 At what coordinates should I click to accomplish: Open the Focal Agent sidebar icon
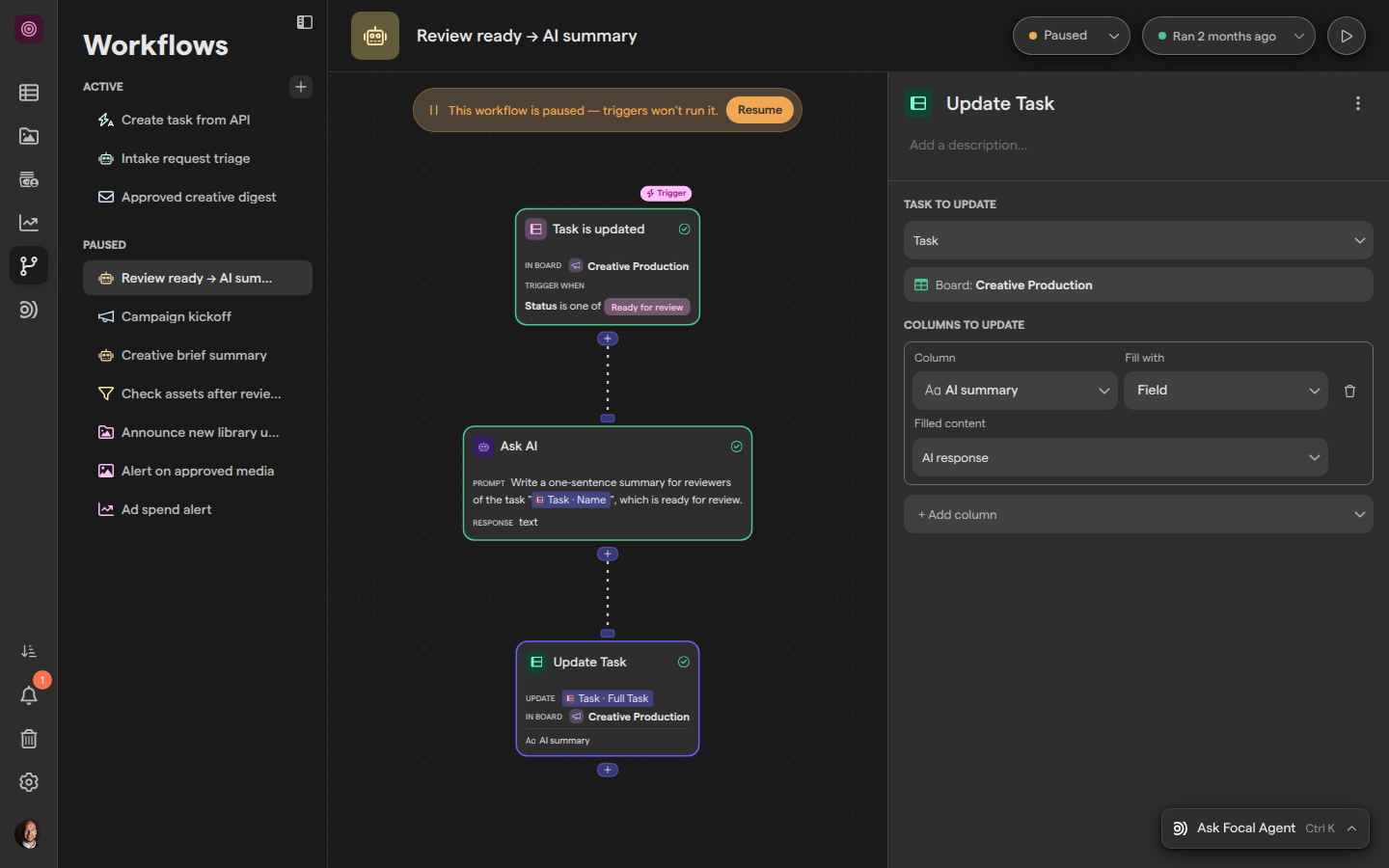pyautogui.click(x=29, y=310)
